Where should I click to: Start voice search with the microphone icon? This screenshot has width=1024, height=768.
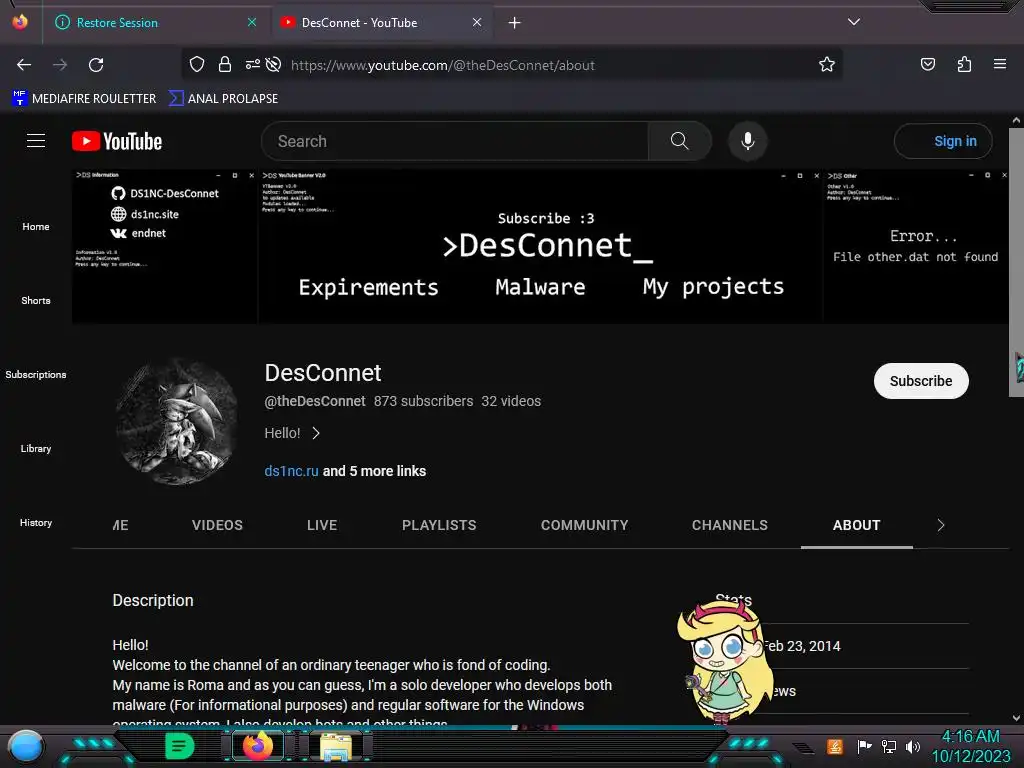pos(748,141)
